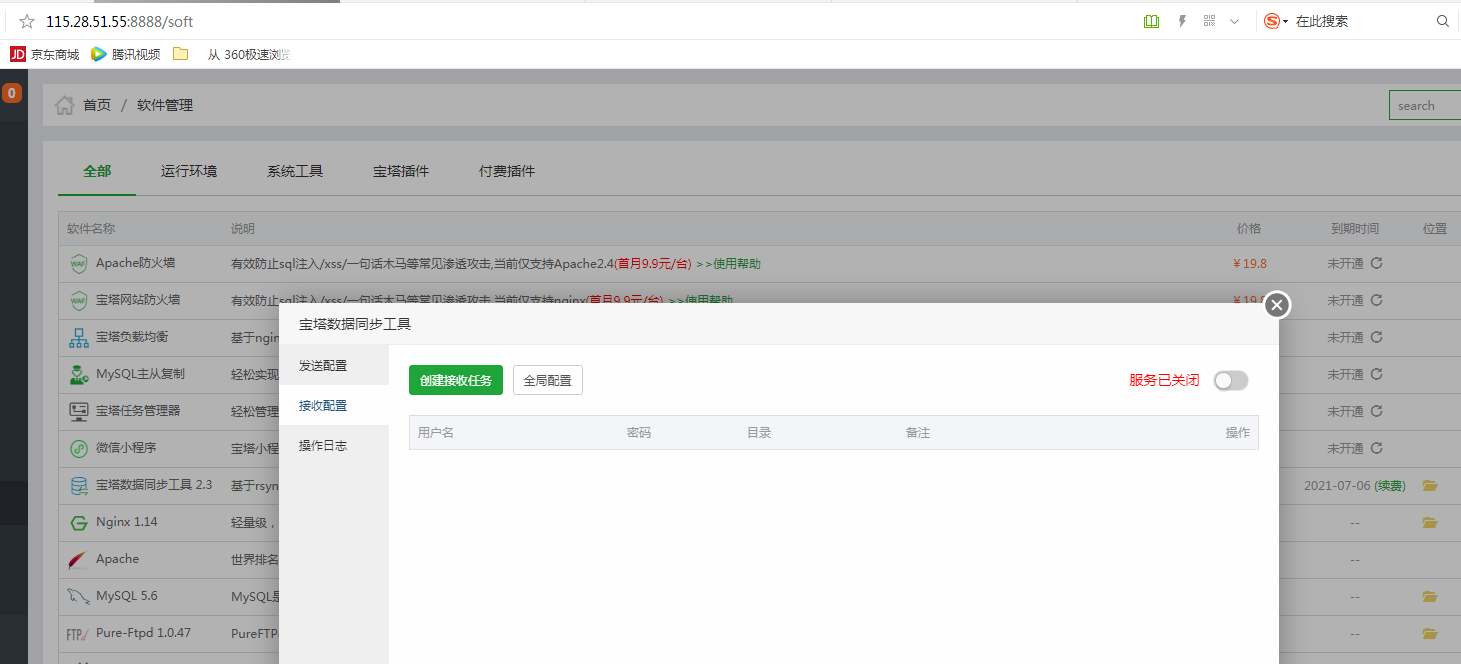Click the Apache防火墙 WAF icon
The width and height of the screenshot is (1461, 664).
[79, 264]
